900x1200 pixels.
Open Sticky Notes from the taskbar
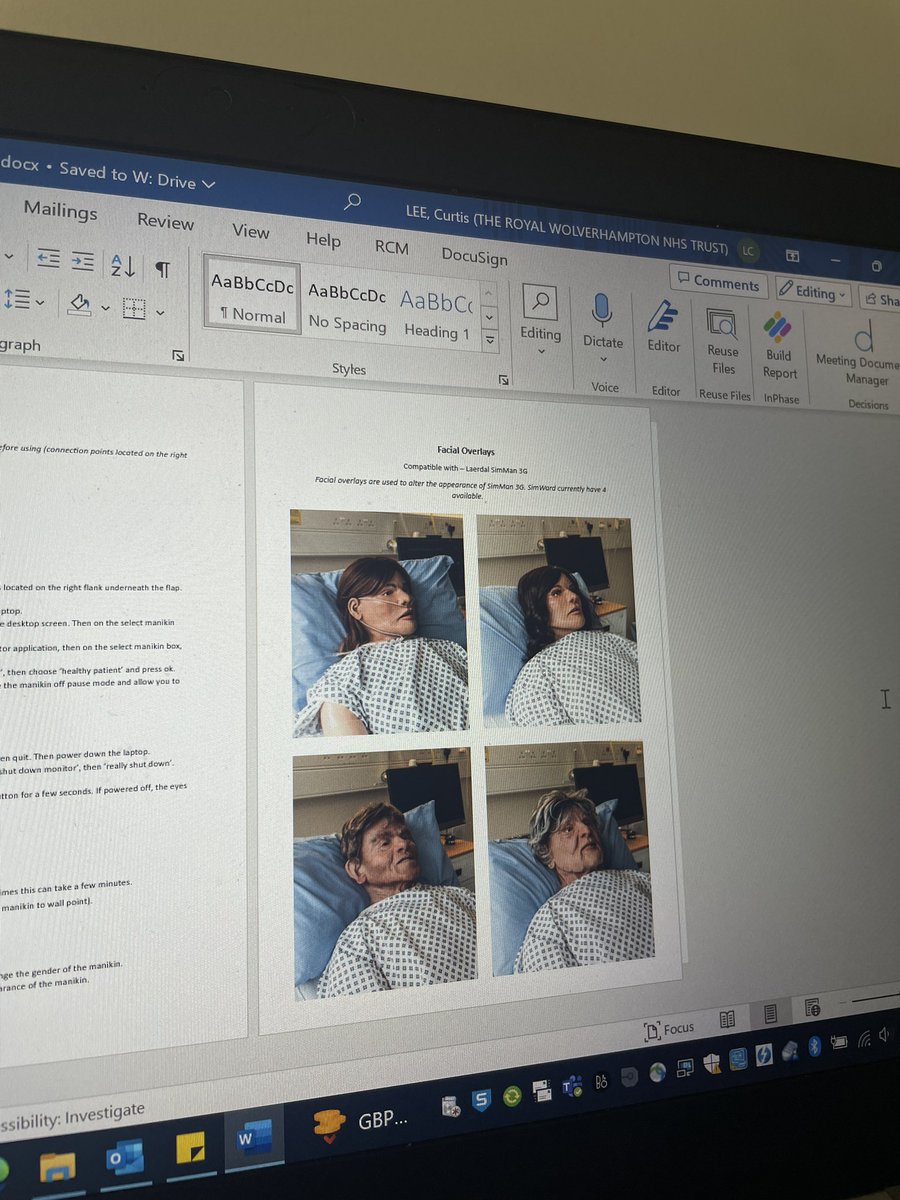click(190, 1148)
